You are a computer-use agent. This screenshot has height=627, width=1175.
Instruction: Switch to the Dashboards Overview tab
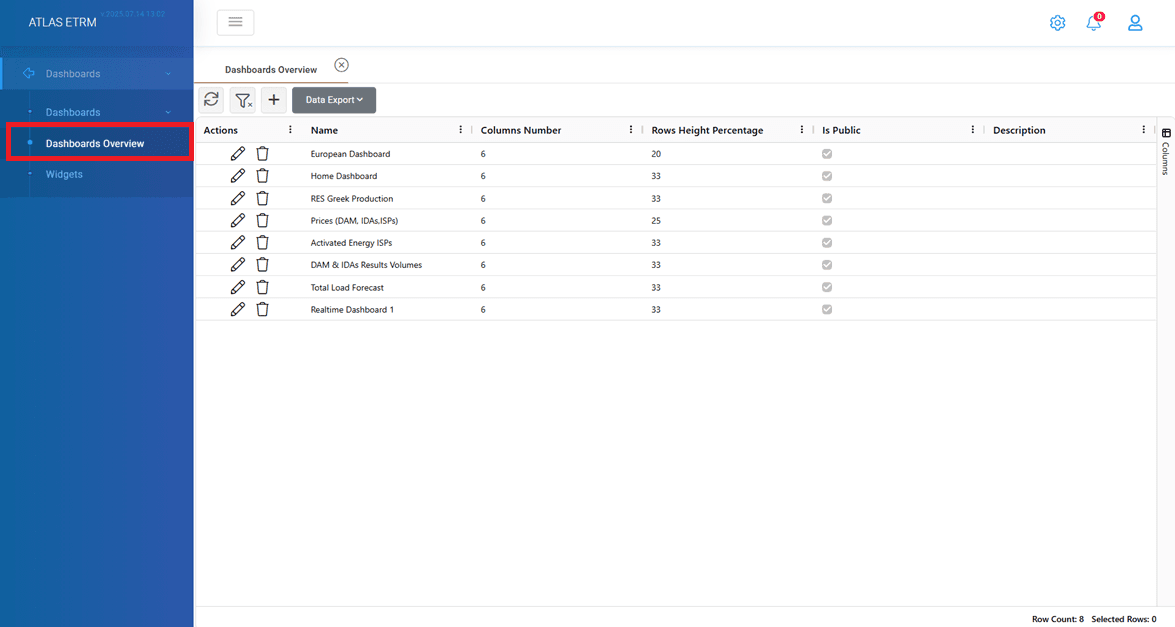click(271, 70)
